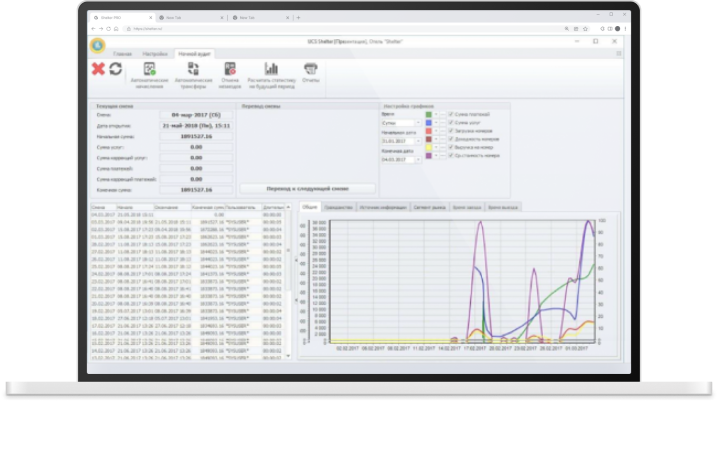
Task: Click the zoom magnifier icon in address bar
Action: pyautogui.click(x=567, y=29)
